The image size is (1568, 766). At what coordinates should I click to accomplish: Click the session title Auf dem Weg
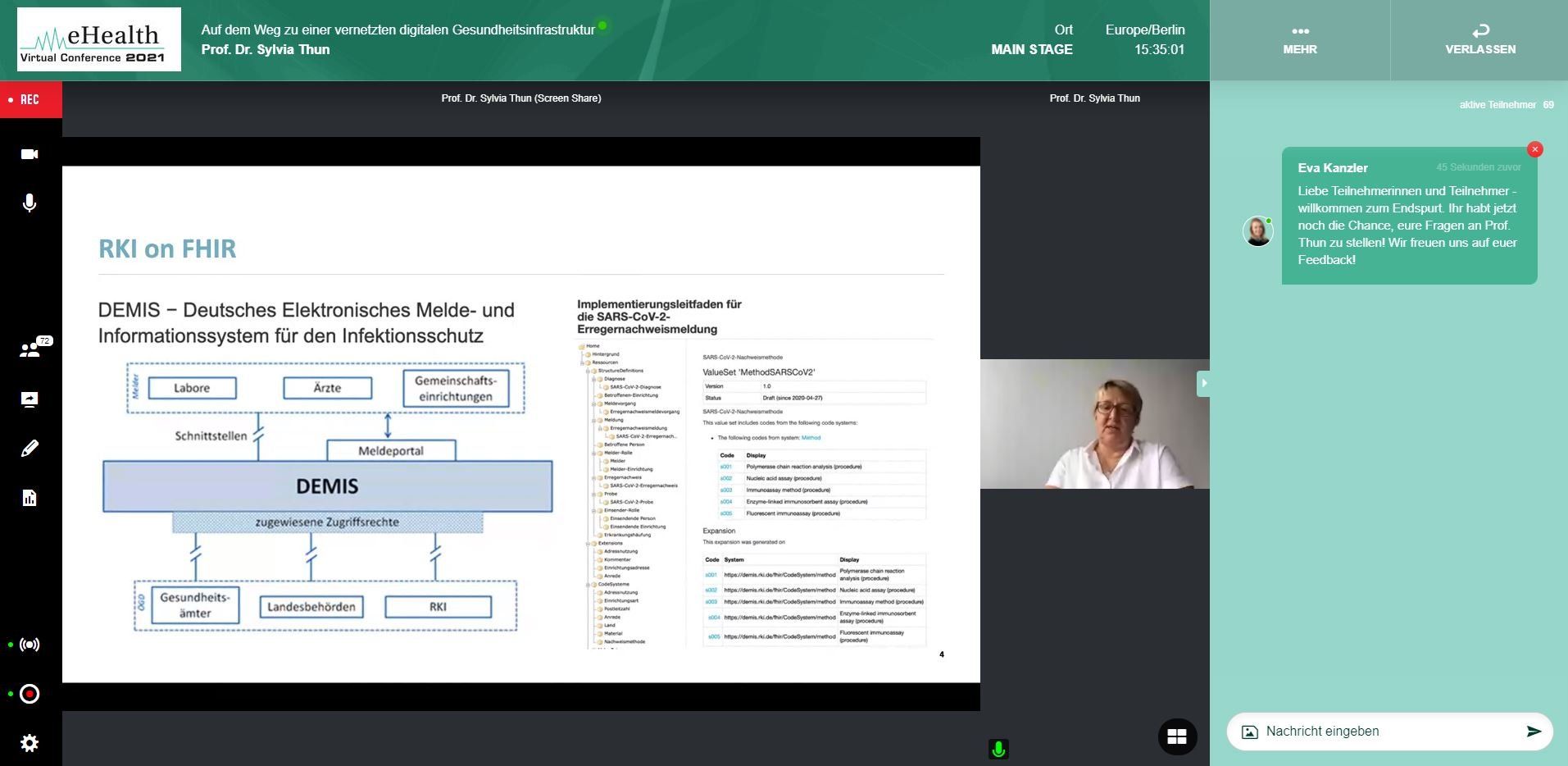coord(398,30)
